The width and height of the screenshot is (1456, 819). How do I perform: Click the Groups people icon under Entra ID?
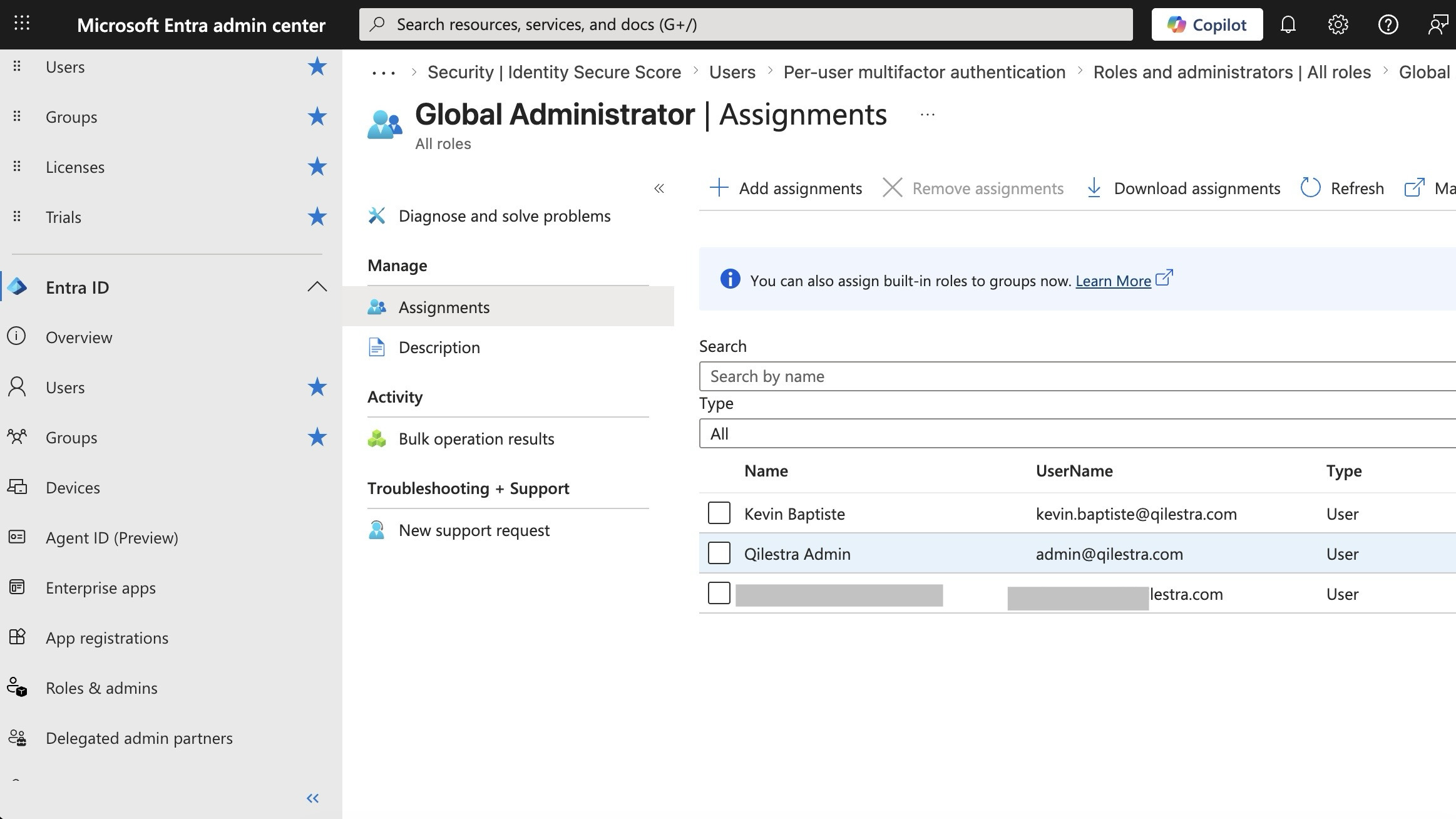(x=17, y=436)
